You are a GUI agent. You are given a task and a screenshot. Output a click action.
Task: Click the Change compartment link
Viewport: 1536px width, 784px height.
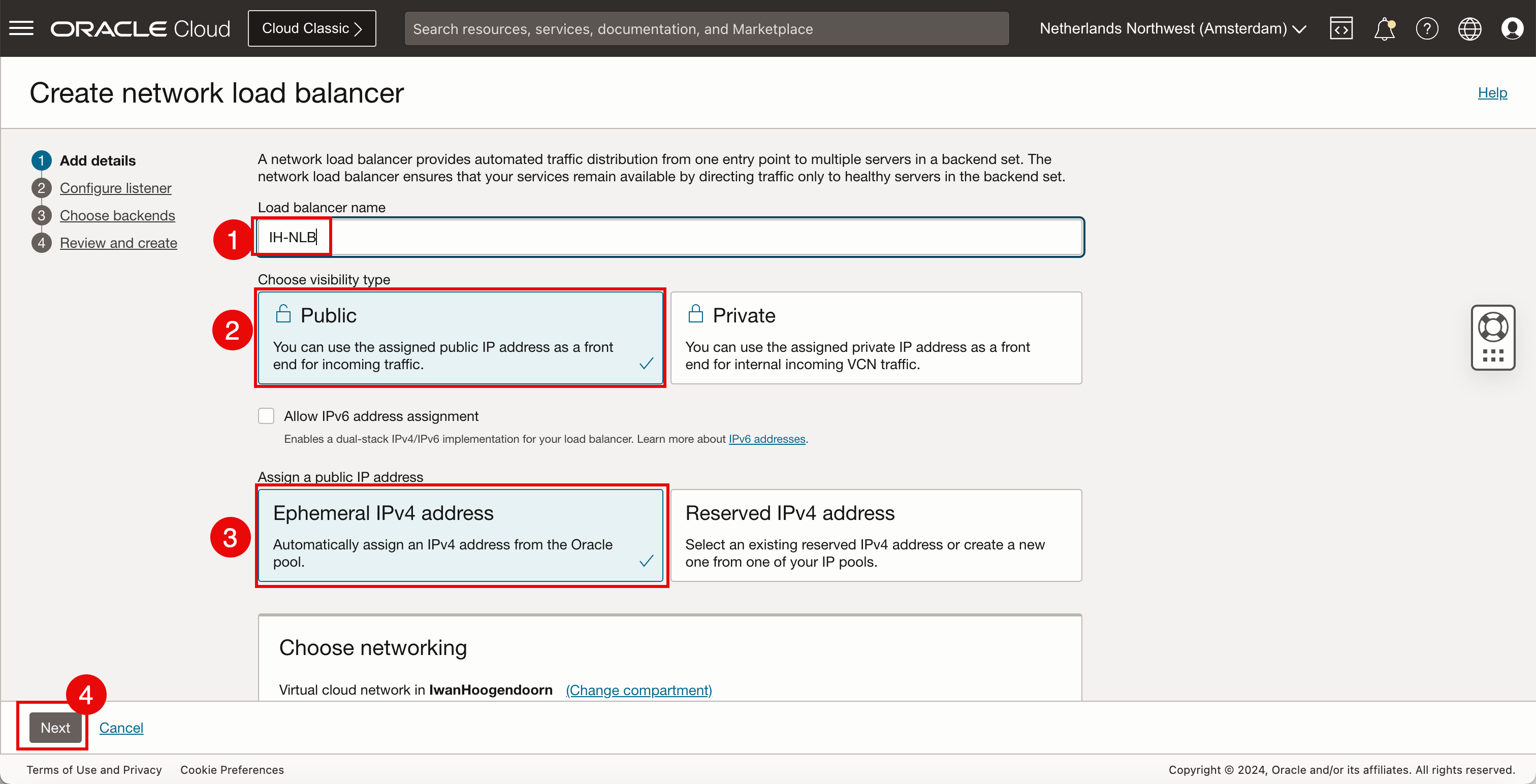tap(638, 690)
